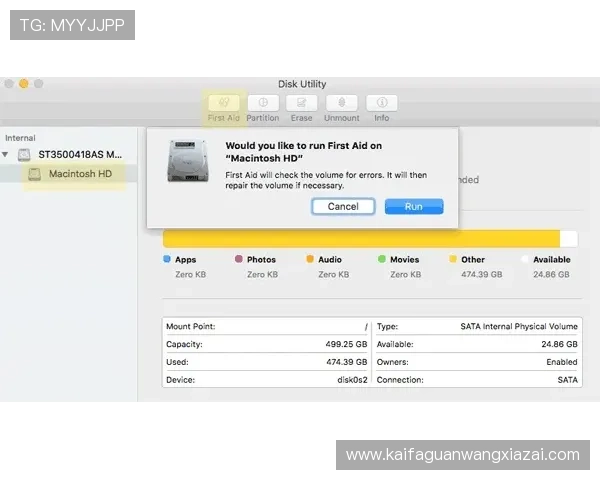Viewport: 600px width, 480px height.
Task: Click the Unmount toolbar icon
Action: pos(342,103)
